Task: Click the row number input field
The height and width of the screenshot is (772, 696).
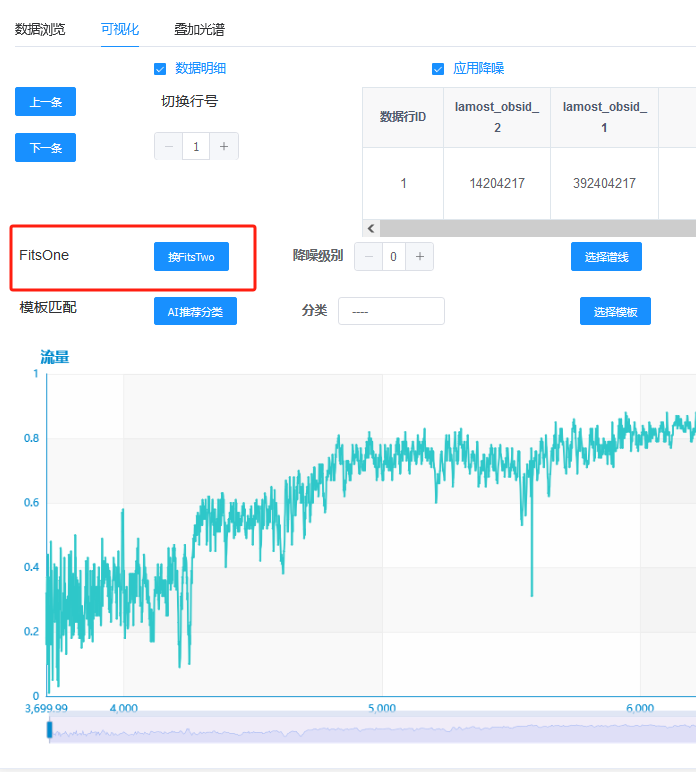Action: coord(196,147)
